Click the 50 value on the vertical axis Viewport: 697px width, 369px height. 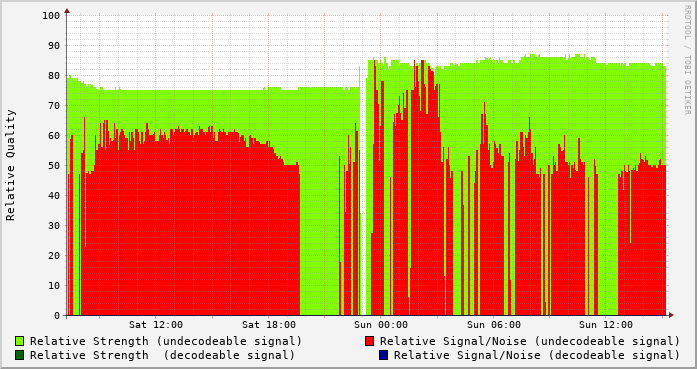point(54,165)
